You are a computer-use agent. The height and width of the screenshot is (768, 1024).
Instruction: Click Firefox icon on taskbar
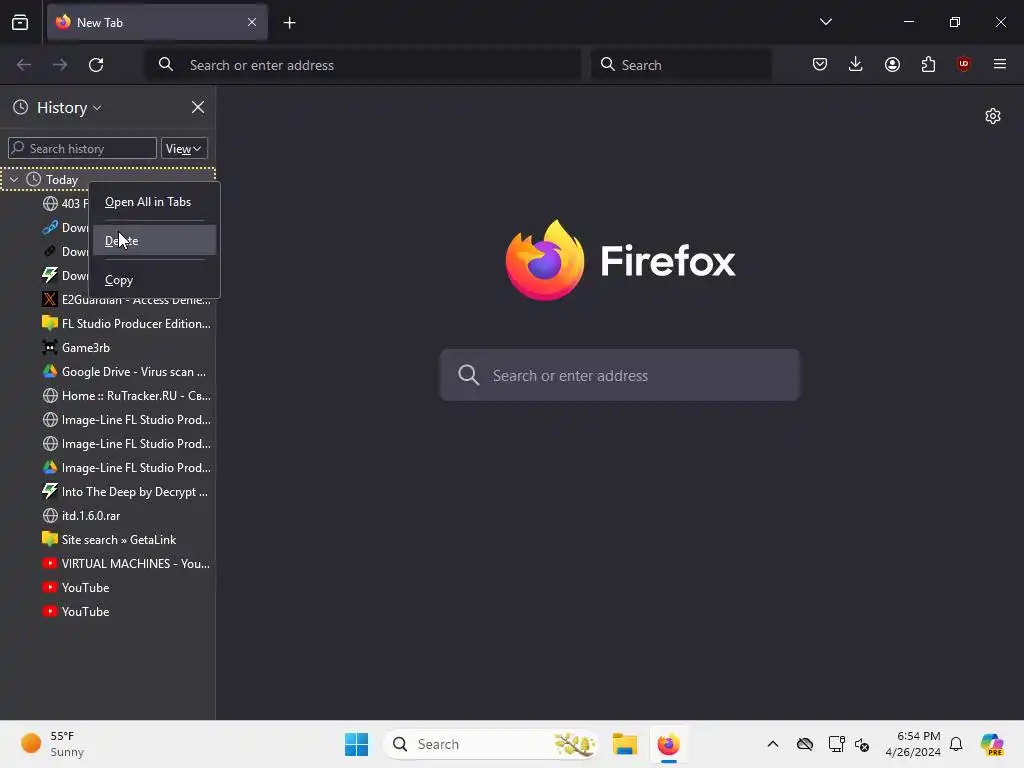click(x=668, y=744)
